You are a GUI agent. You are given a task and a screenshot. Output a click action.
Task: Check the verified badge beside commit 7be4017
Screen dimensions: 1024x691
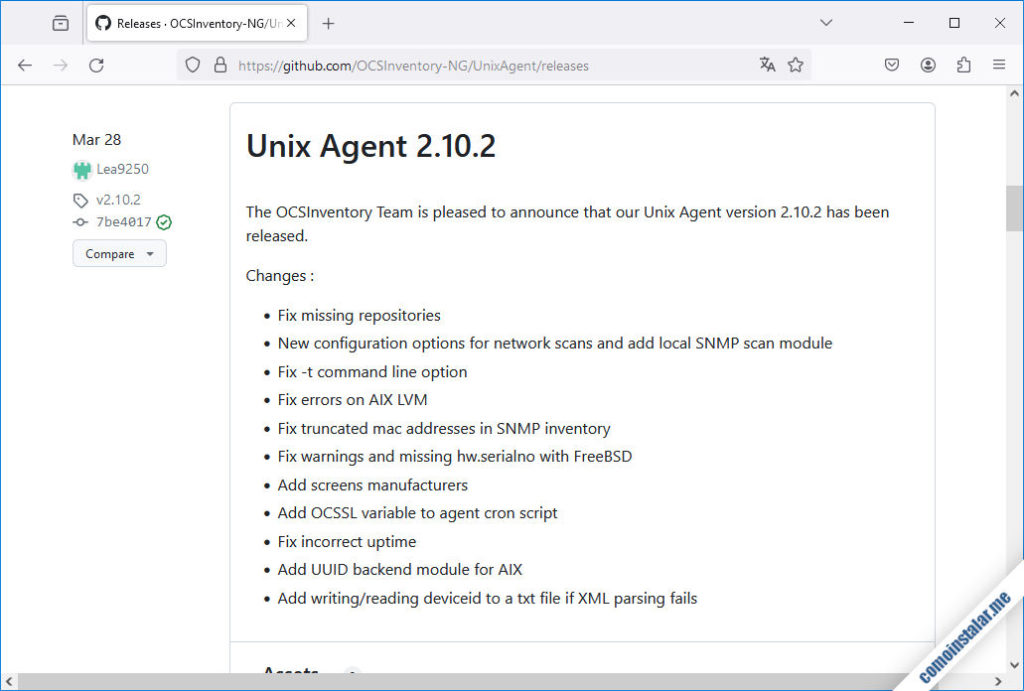point(163,222)
